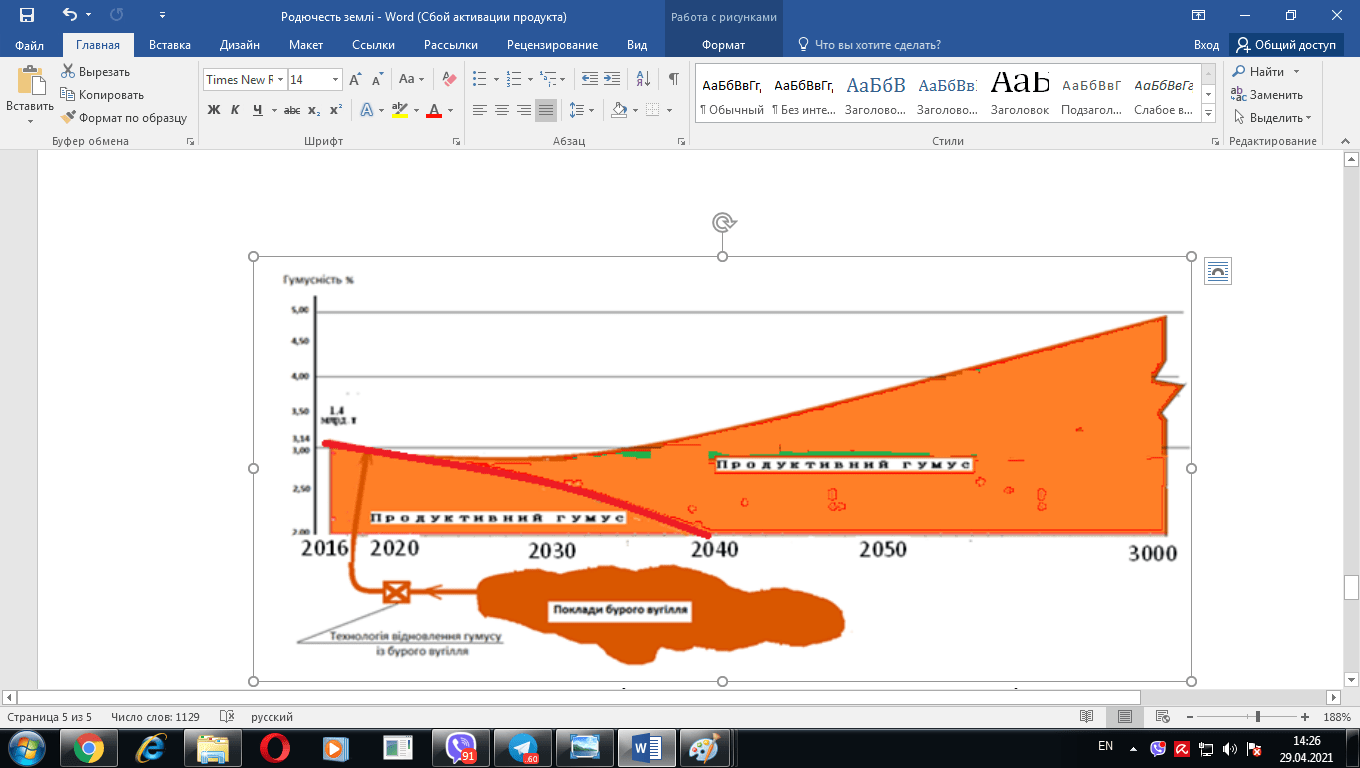This screenshot has width=1360, height=768.
Task: Click the rotation handle above the picture
Action: click(x=723, y=222)
